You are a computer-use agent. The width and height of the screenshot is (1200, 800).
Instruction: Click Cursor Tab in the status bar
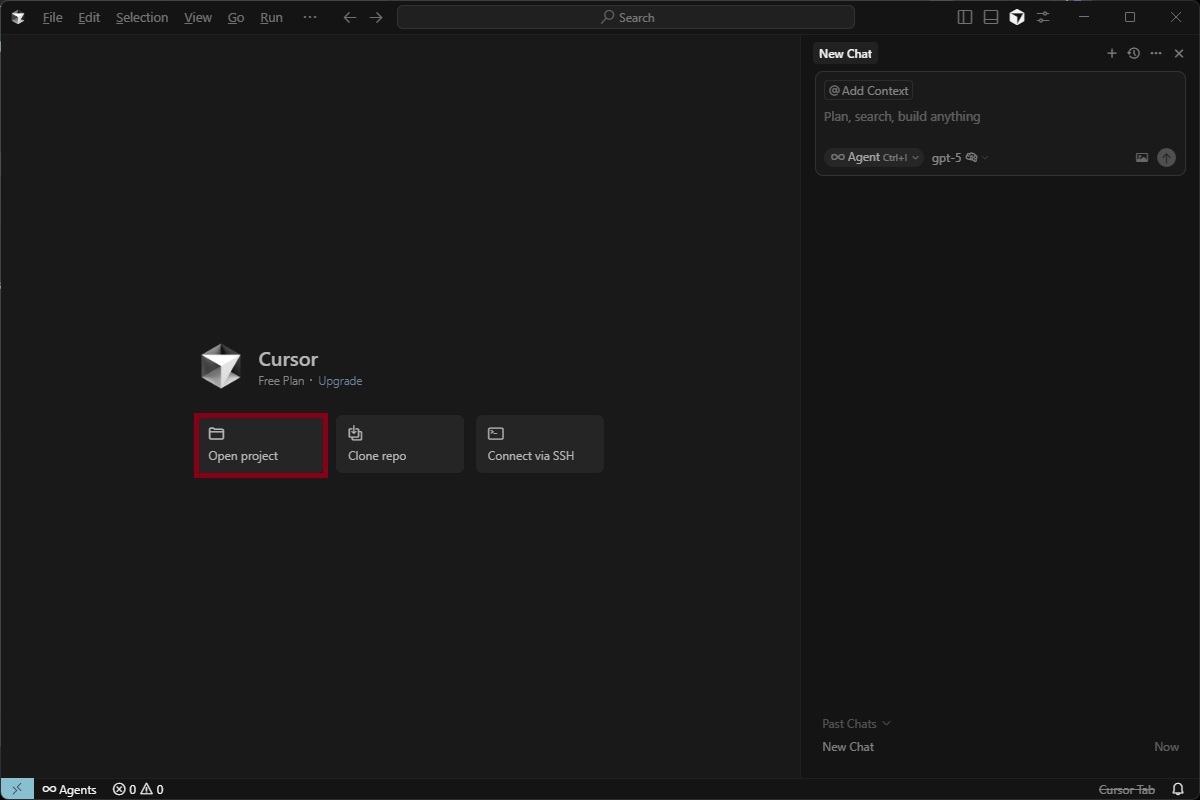pos(1126,789)
